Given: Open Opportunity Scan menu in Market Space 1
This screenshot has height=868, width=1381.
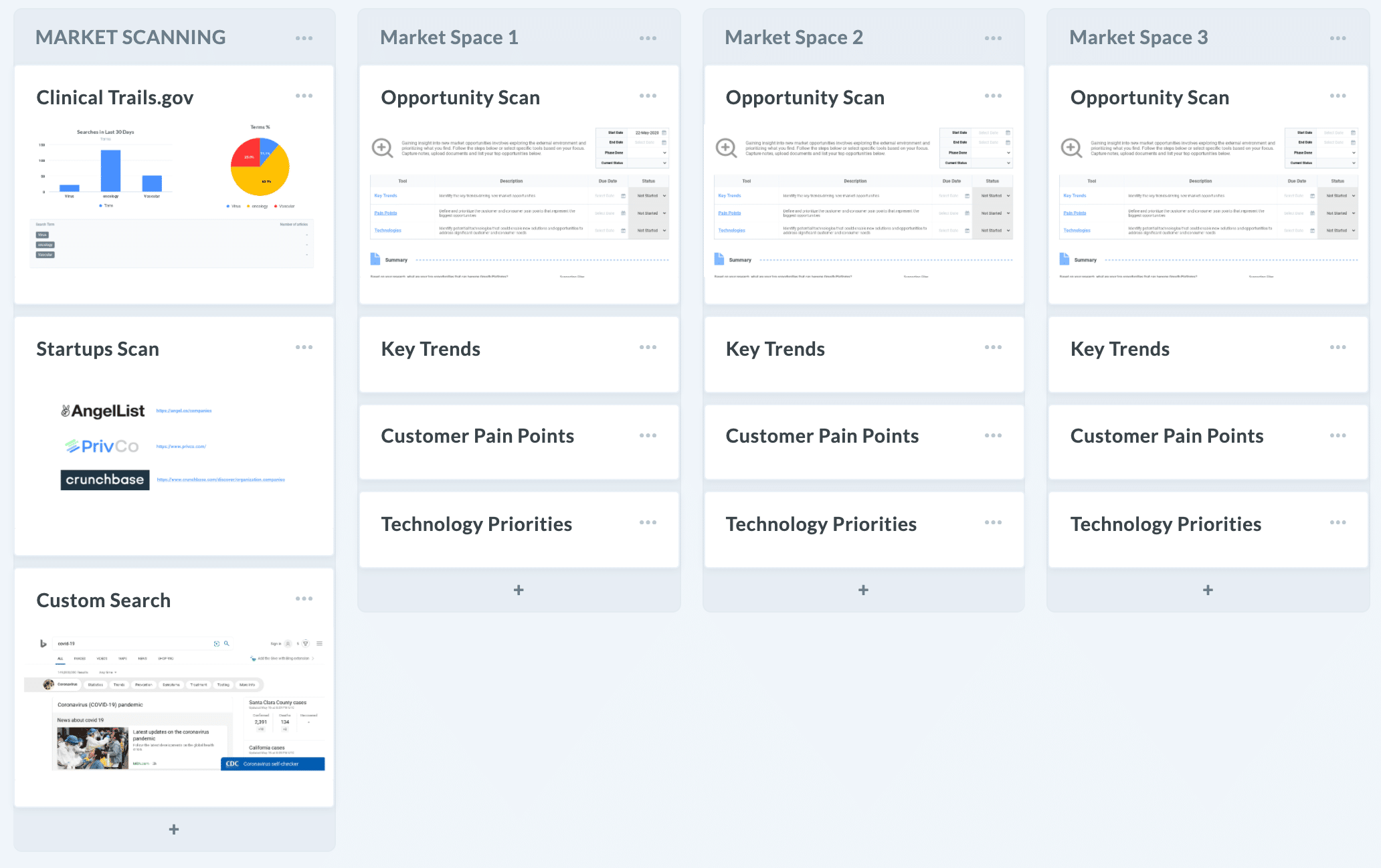Looking at the screenshot, I should coord(648,96).
